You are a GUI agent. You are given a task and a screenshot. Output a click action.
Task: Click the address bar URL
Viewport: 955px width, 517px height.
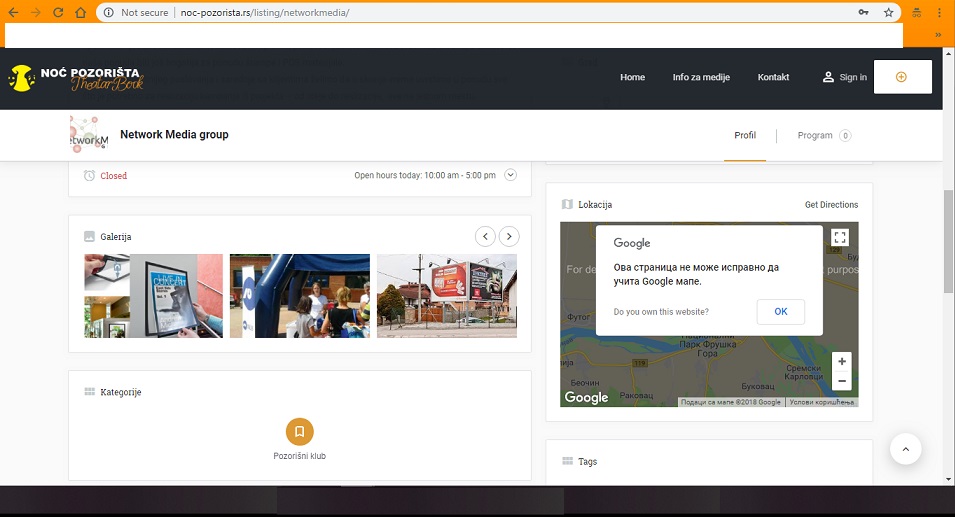coord(265,12)
